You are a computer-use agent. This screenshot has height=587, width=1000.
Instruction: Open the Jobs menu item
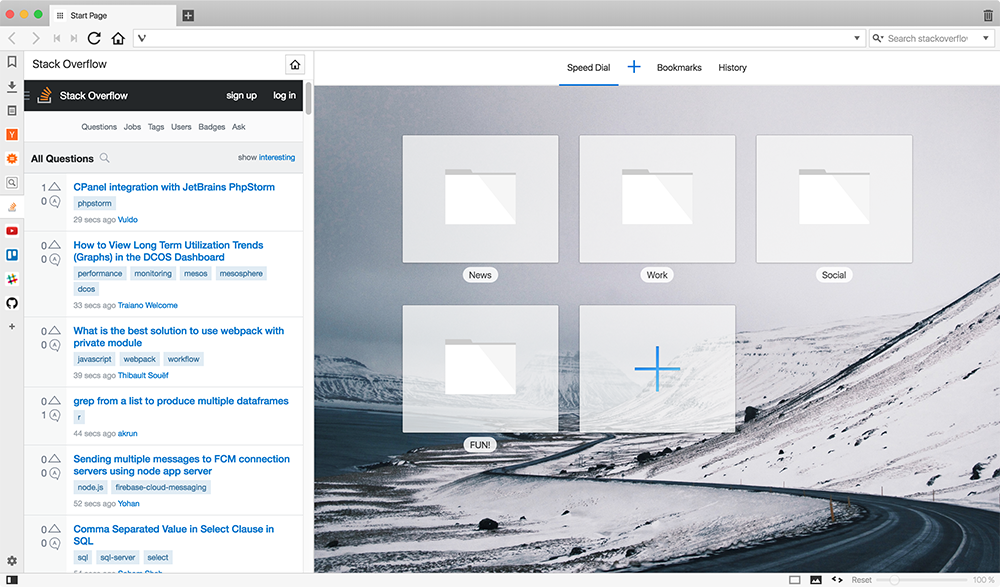tap(132, 127)
